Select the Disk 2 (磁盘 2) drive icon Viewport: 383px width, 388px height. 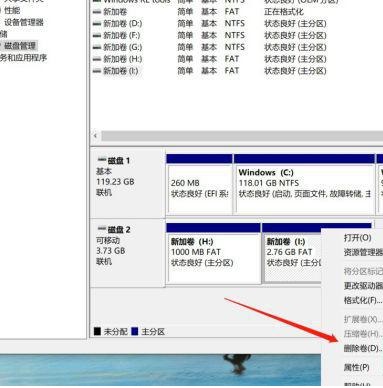tap(101, 229)
